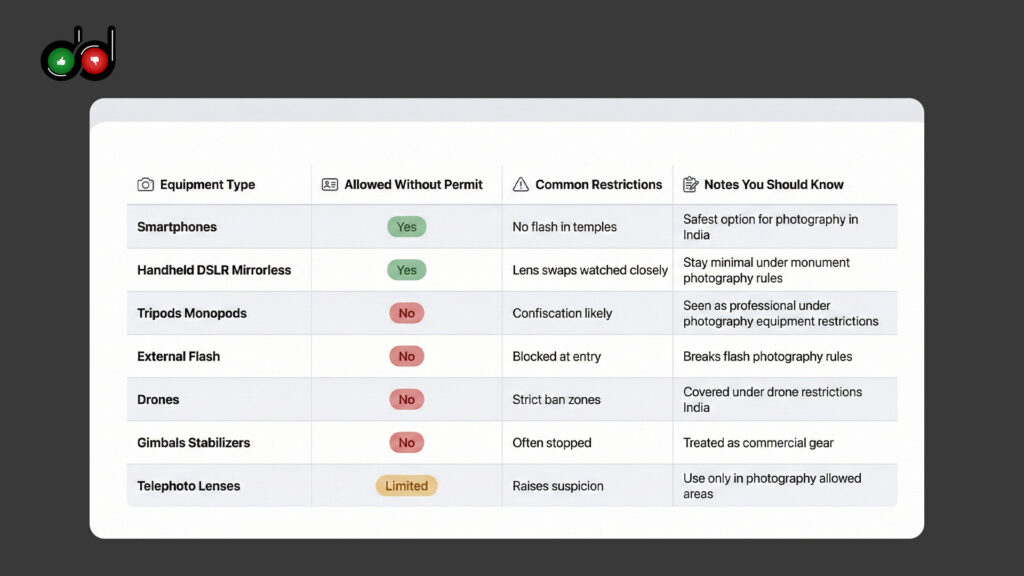Click the 'Confiscation likely' restriction cell
The image size is (1024, 576).
(x=562, y=313)
